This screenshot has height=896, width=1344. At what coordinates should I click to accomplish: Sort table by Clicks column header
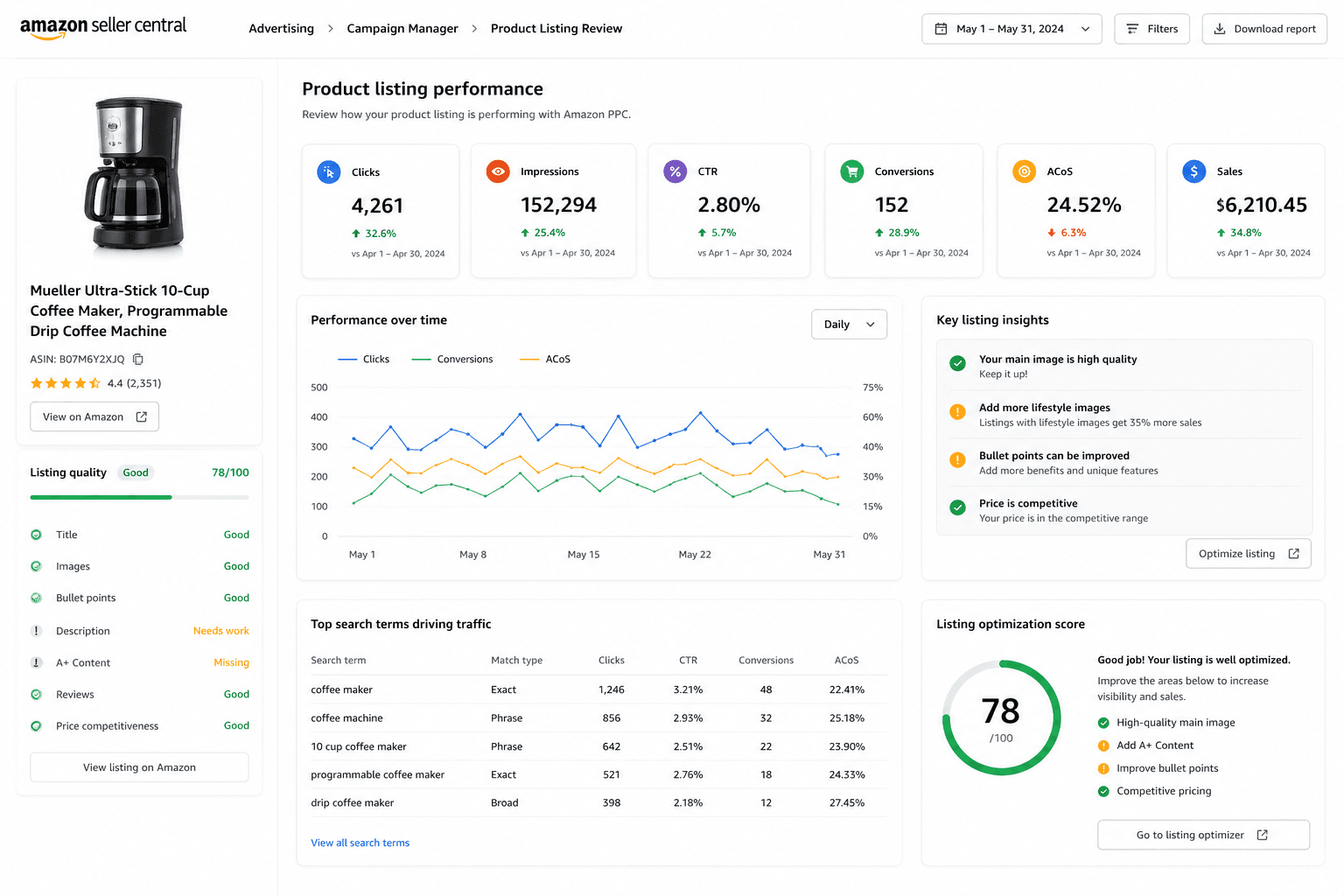[x=611, y=661]
